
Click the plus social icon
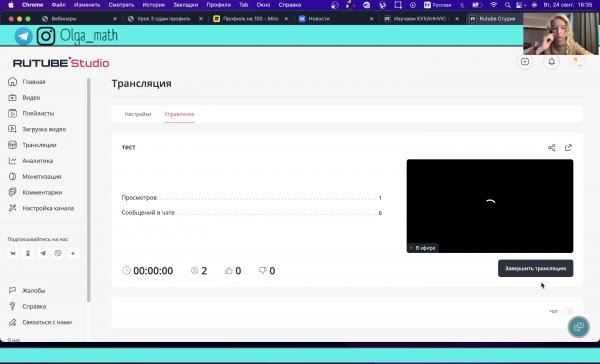pos(73,253)
